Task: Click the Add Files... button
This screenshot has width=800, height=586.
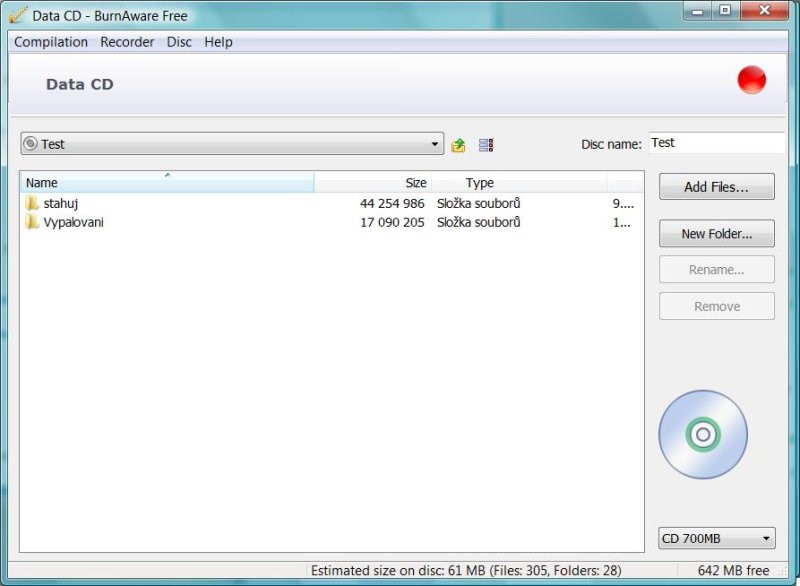Action: [717, 187]
